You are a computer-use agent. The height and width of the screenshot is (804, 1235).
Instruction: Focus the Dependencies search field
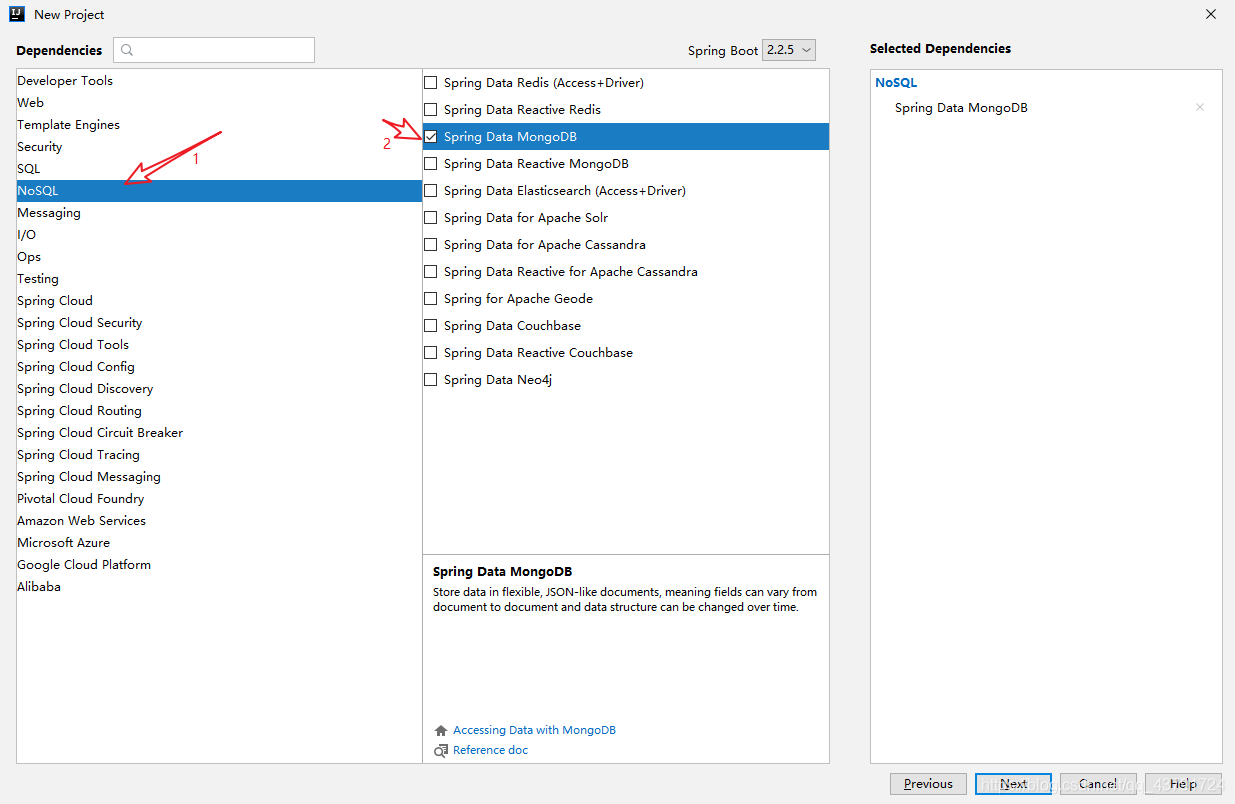214,50
